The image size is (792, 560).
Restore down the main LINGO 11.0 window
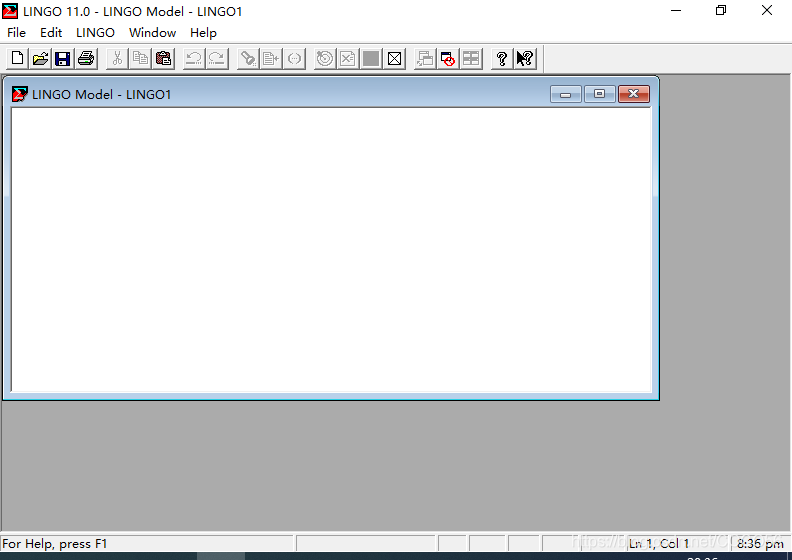(x=721, y=11)
